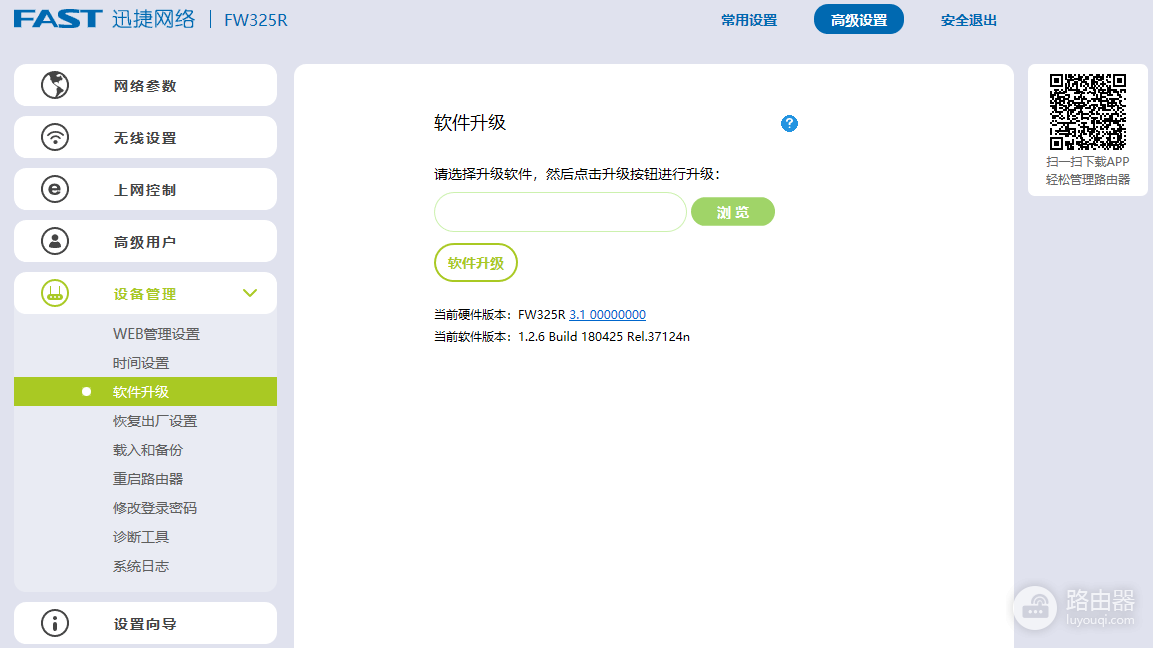Click the firmware file path input field
This screenshot has height=648, width=1153.
[x=560, y=213]
